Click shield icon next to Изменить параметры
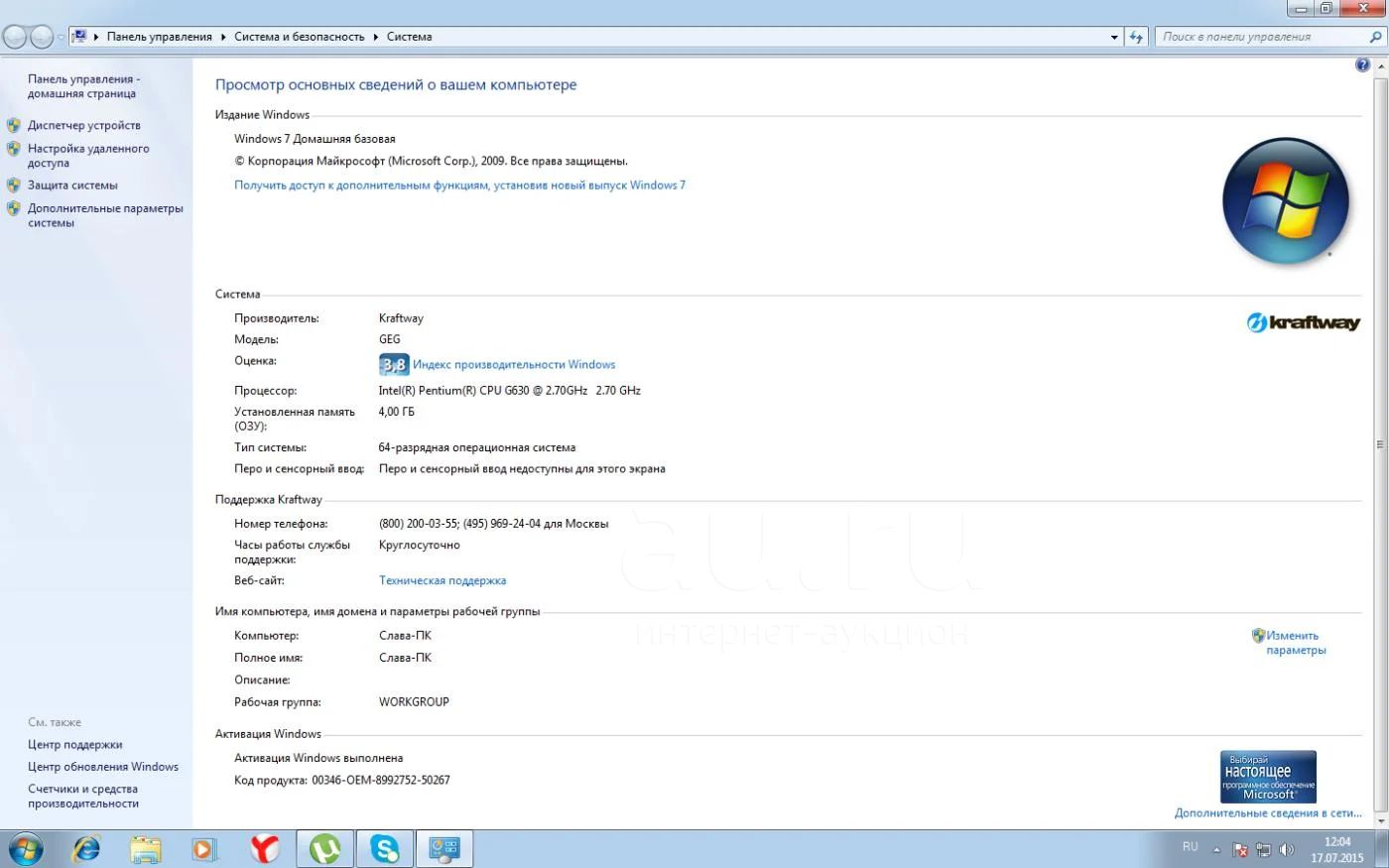 [x=1258, y=636]
